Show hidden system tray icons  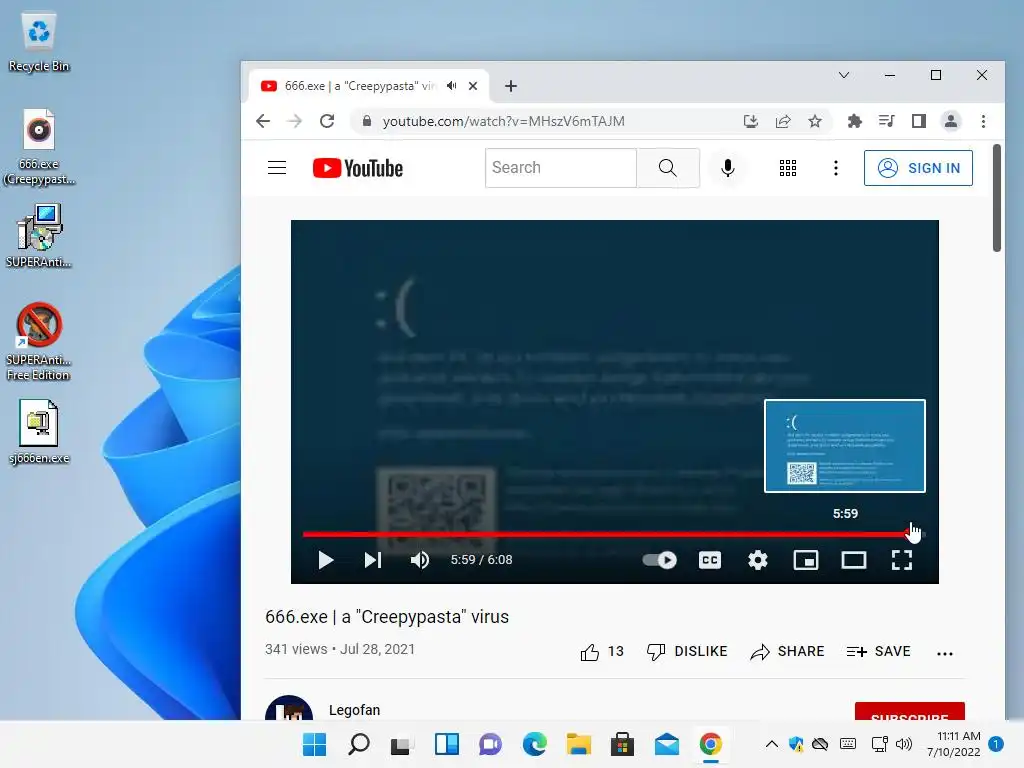pyautogui.click(x=771, y=744)
